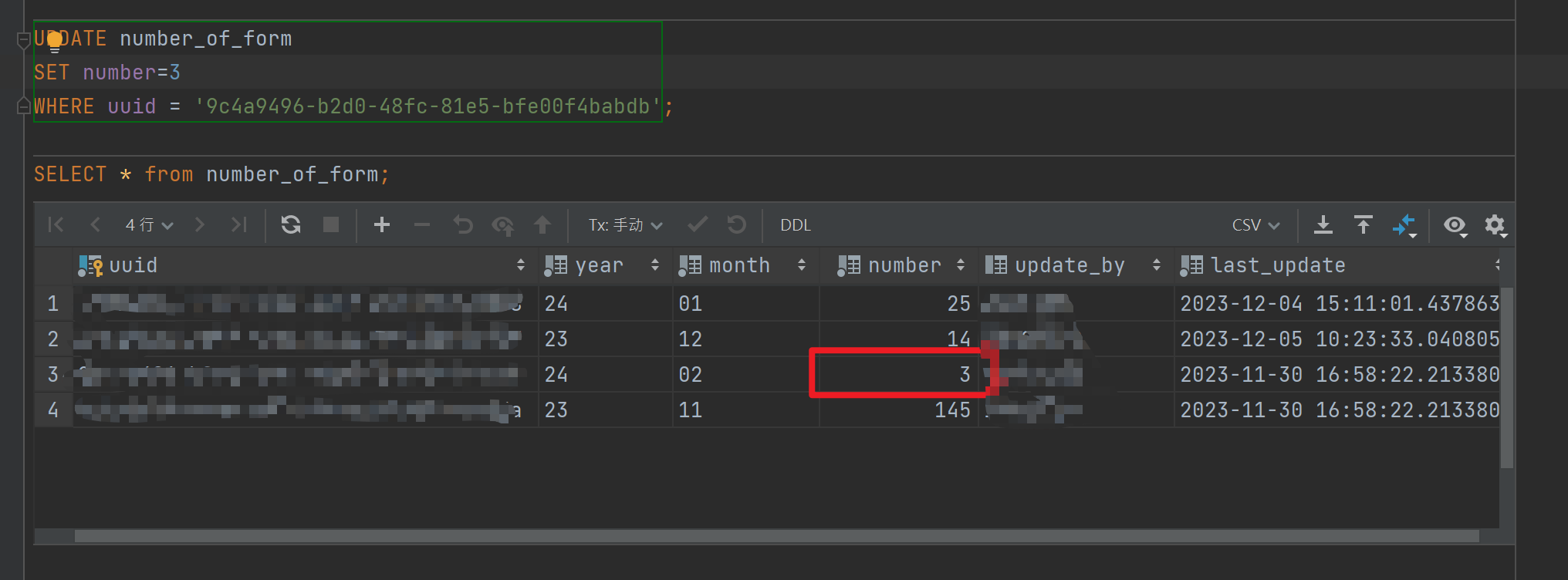Add a new row to the grid

tap(382, 224)
